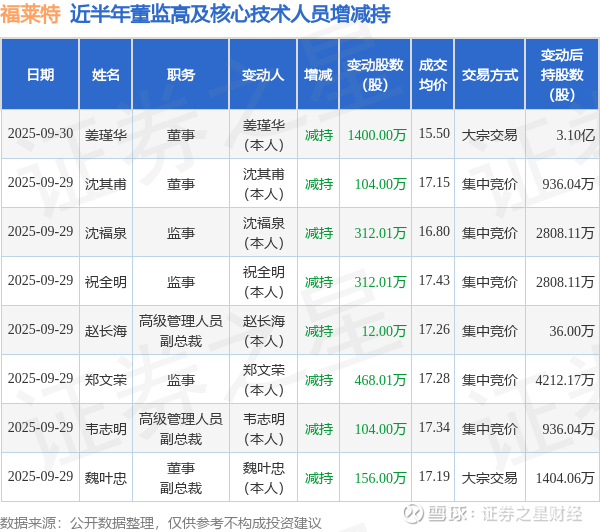The width and height of the screenshot is (600, 532).
Task: Click the 468.01万 share change value
Action: coord(380,380)
